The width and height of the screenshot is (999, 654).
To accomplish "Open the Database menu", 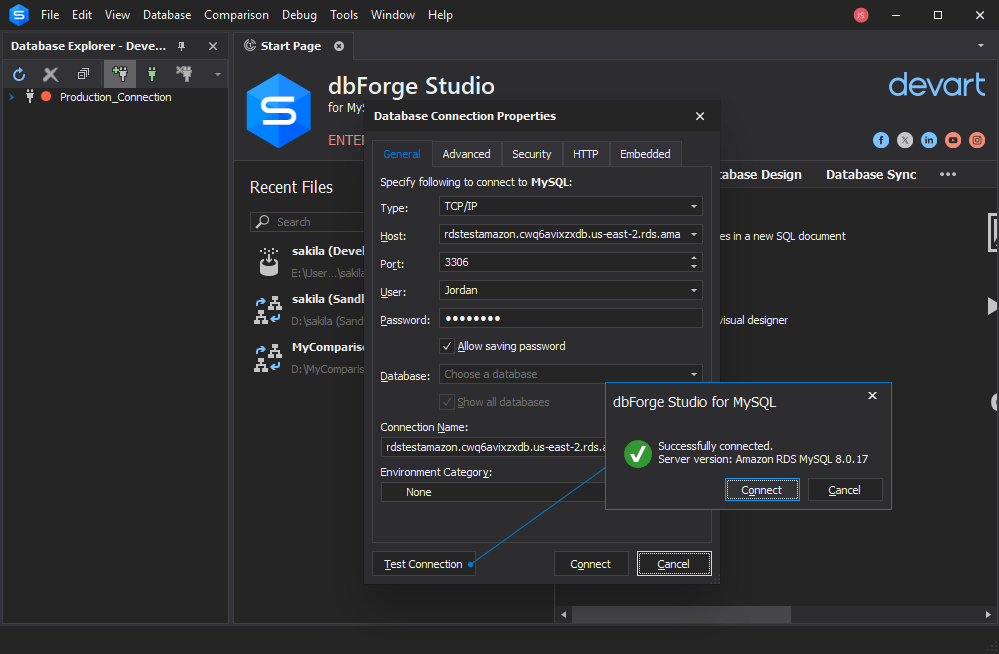I will click(166, 14).
